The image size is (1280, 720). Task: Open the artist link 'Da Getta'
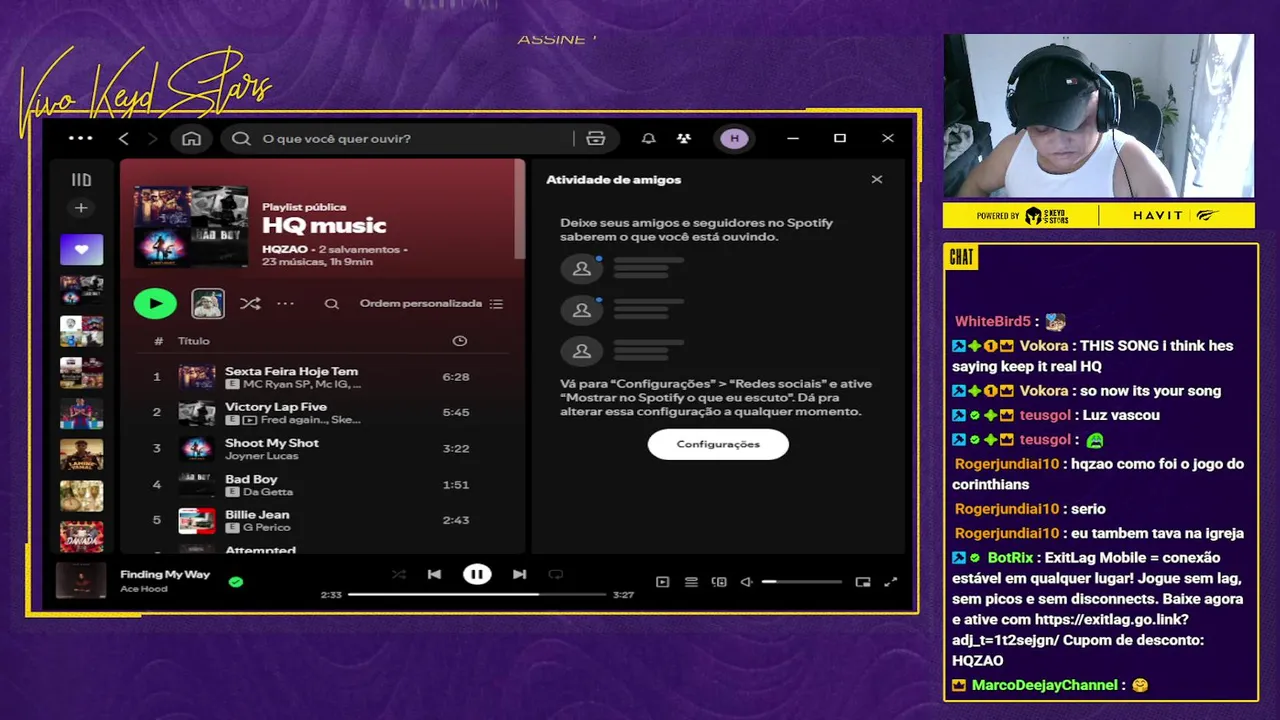point(268,492)
